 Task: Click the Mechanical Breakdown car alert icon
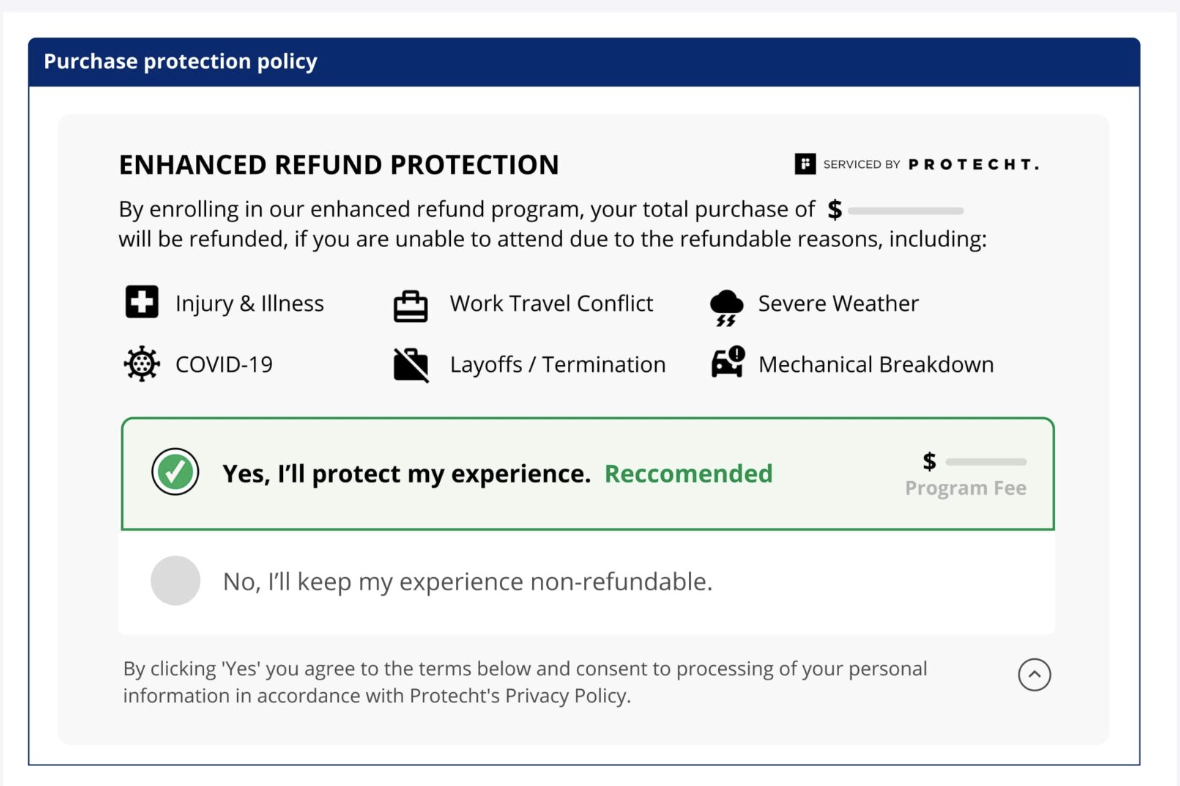pos(727,363)
